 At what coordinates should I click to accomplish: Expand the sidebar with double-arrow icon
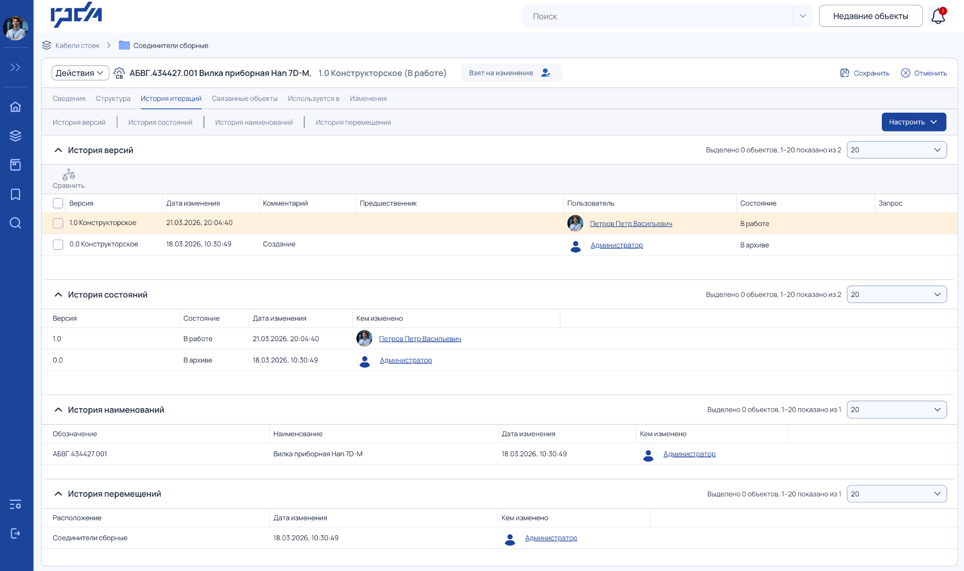tap(15, 67)
